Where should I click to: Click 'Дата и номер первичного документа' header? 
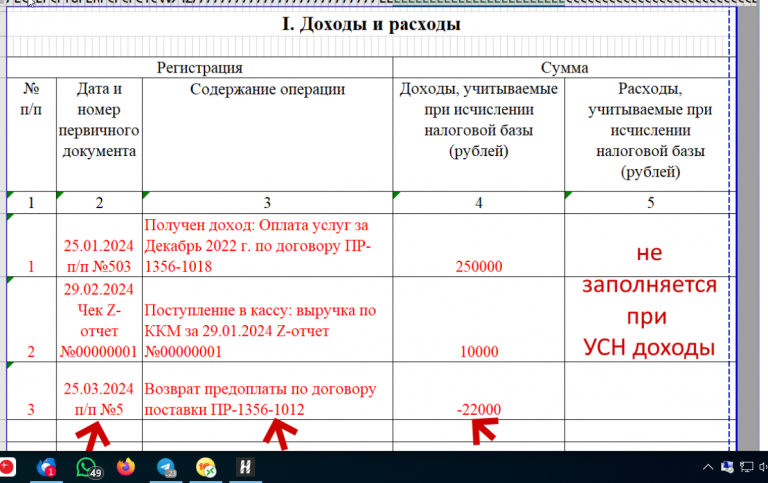(99, 134)
